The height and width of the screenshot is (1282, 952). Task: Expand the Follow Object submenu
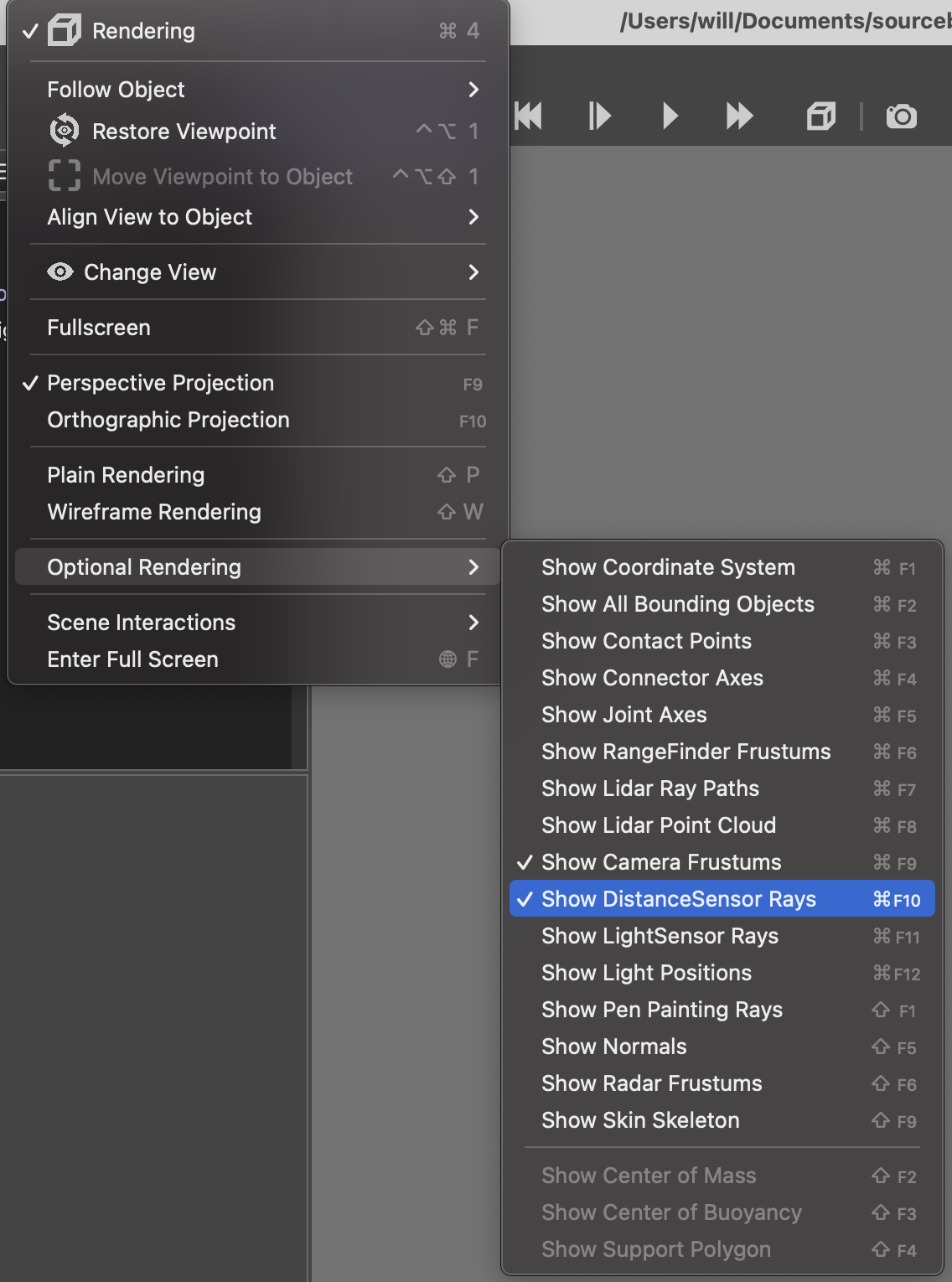[x=116, y=90]
